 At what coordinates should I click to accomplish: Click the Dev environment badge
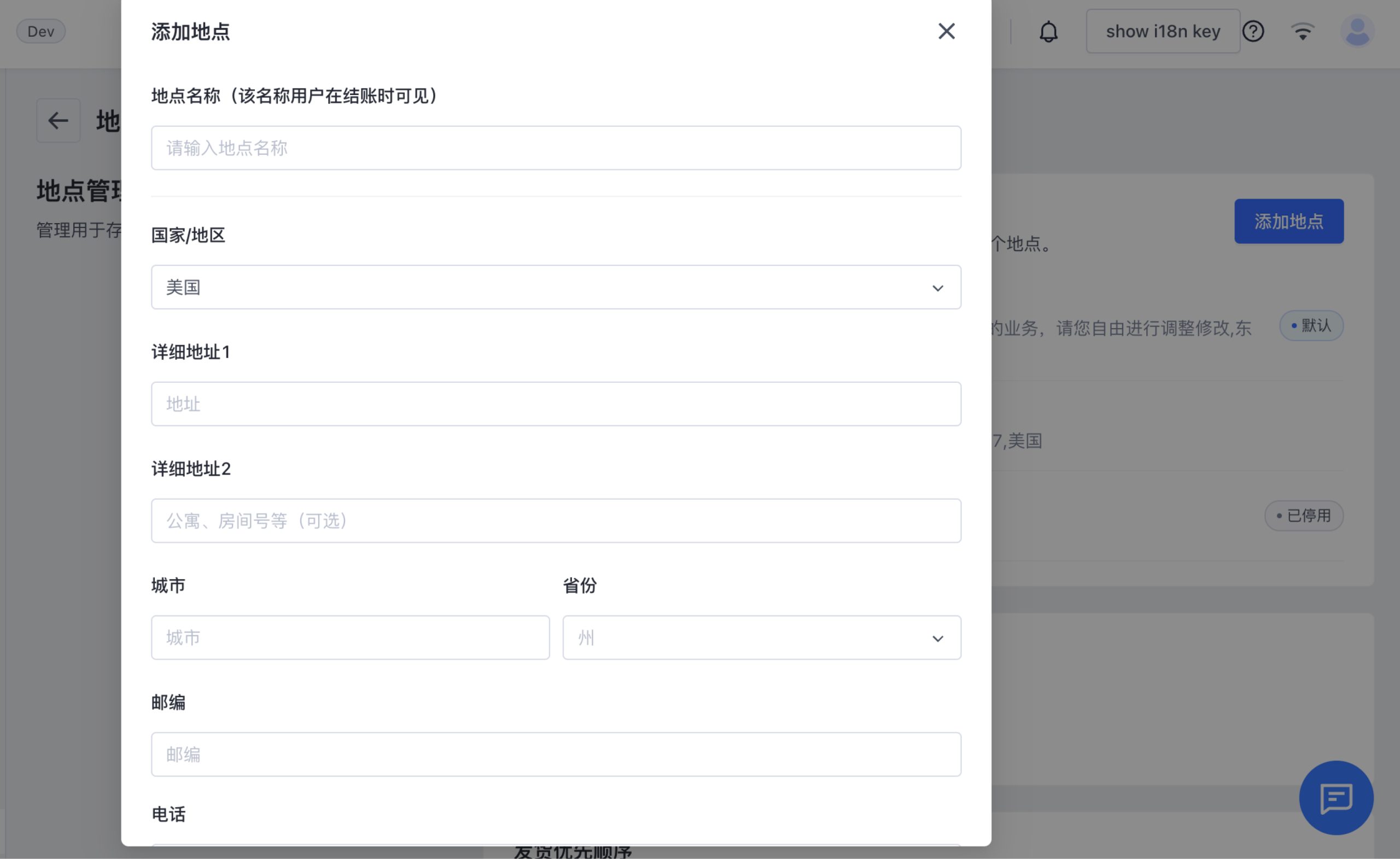[40, 31]
